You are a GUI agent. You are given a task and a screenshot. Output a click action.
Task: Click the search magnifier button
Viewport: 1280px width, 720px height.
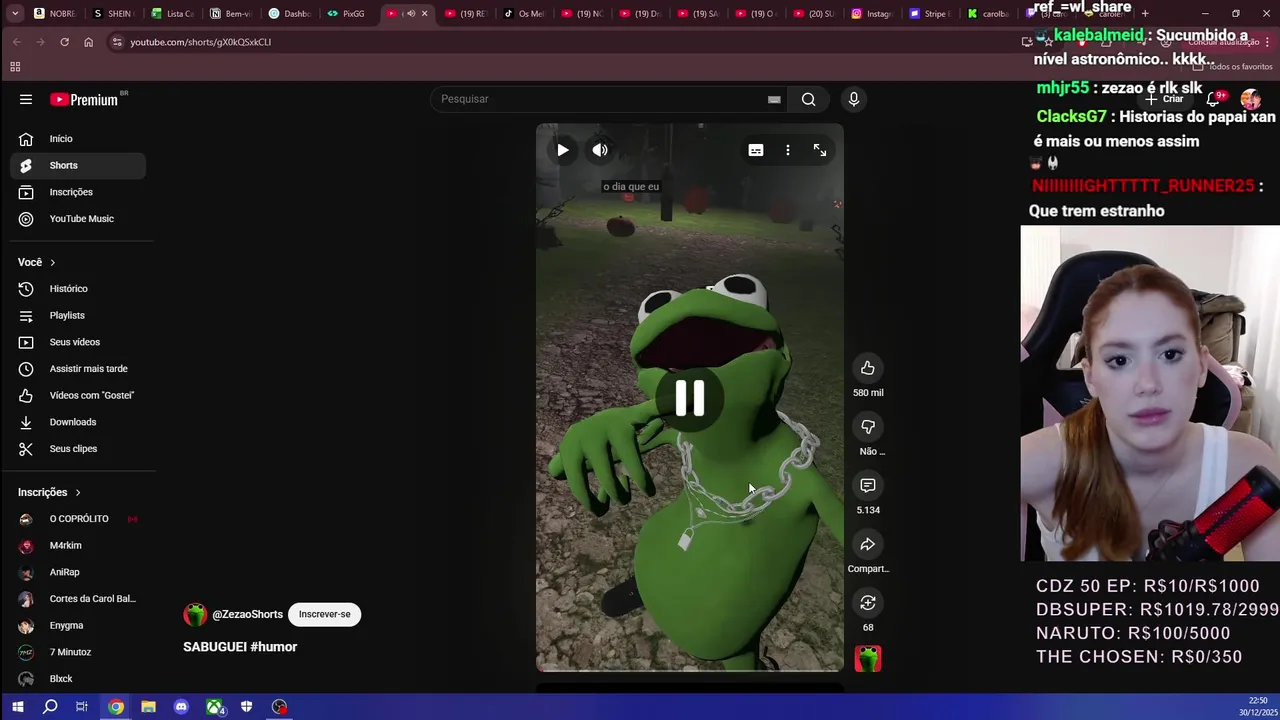tap(808, 99)
